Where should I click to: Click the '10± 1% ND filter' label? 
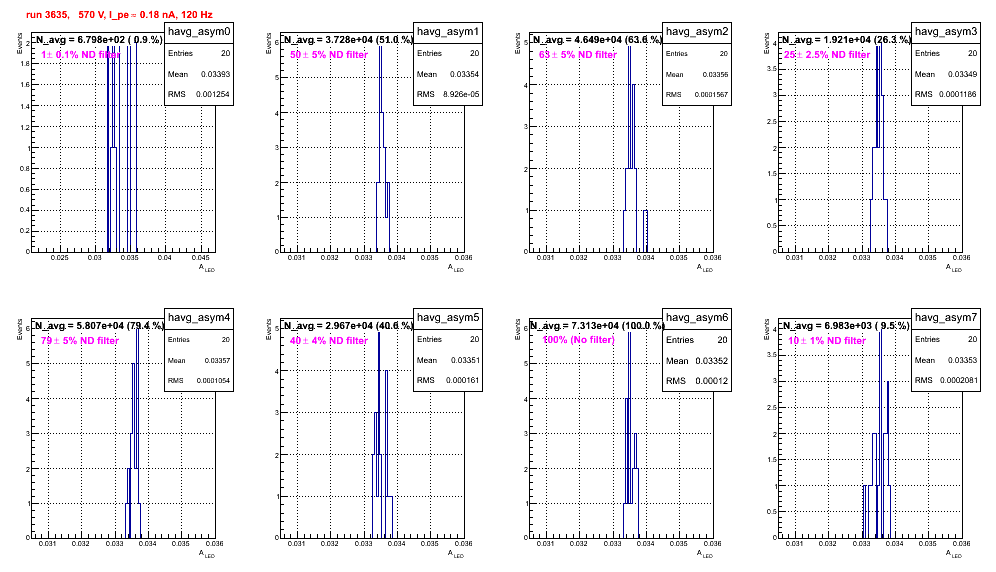pos(827,341)
